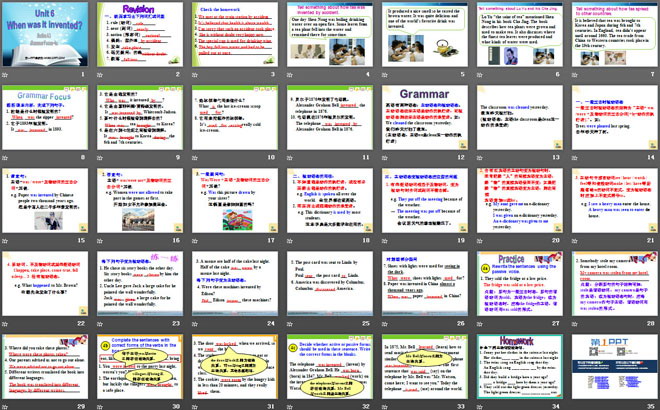Click the animation star icon under slide 5
The width and height of the screenshot is (660, 410).
[x=385, y=75]
